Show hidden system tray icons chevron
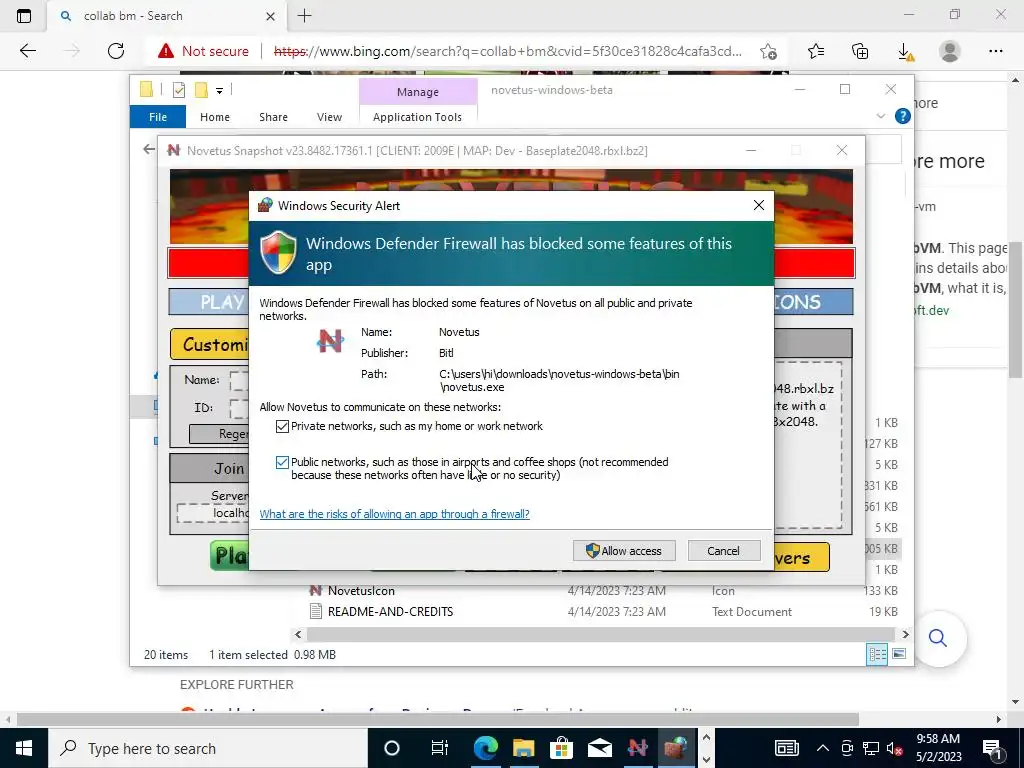 coord(823,748)
